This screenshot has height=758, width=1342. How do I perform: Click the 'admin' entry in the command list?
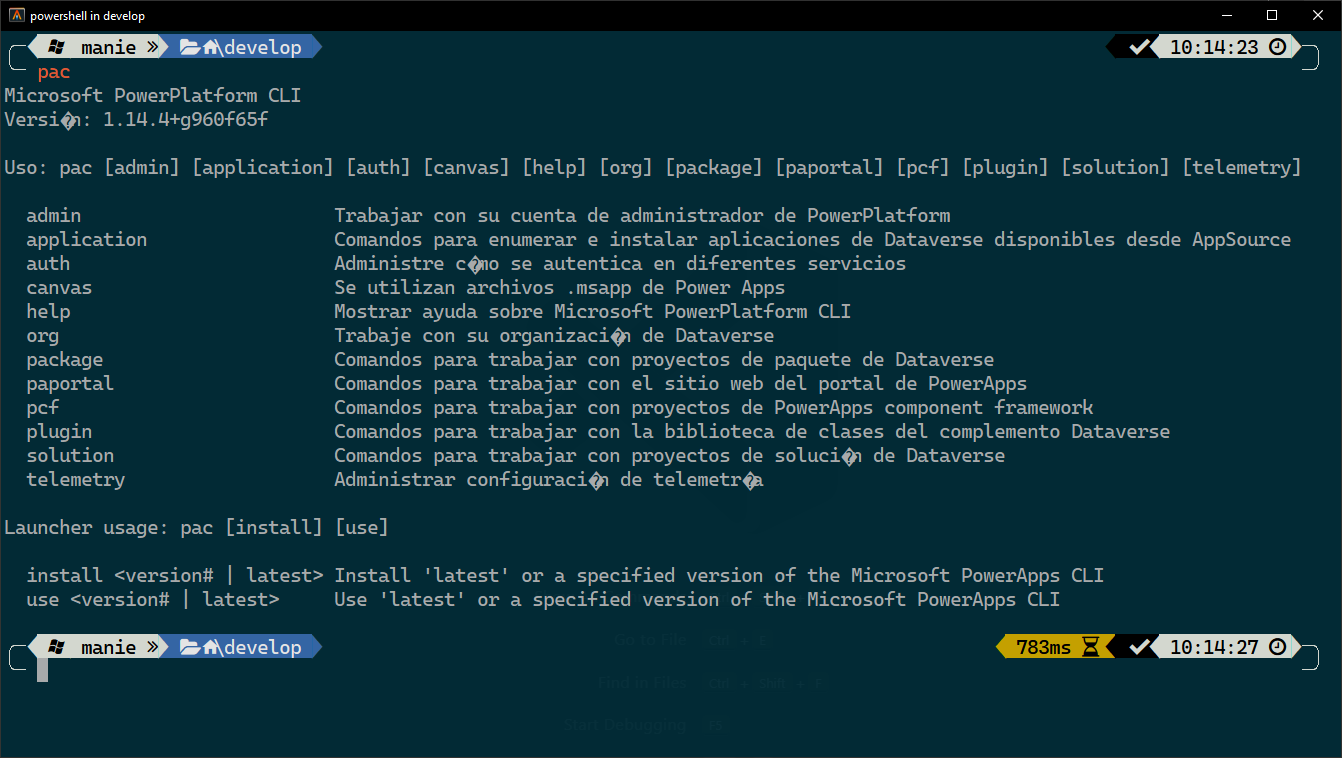tap(53, 215)
